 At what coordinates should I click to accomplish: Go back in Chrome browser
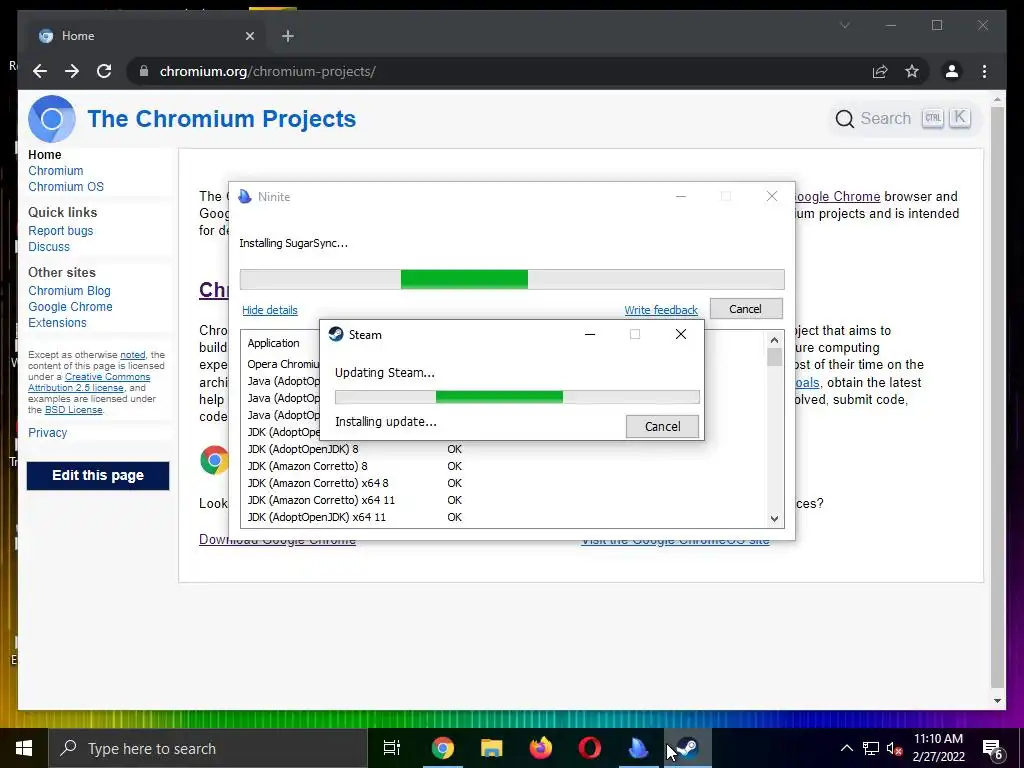pos(40,71)
